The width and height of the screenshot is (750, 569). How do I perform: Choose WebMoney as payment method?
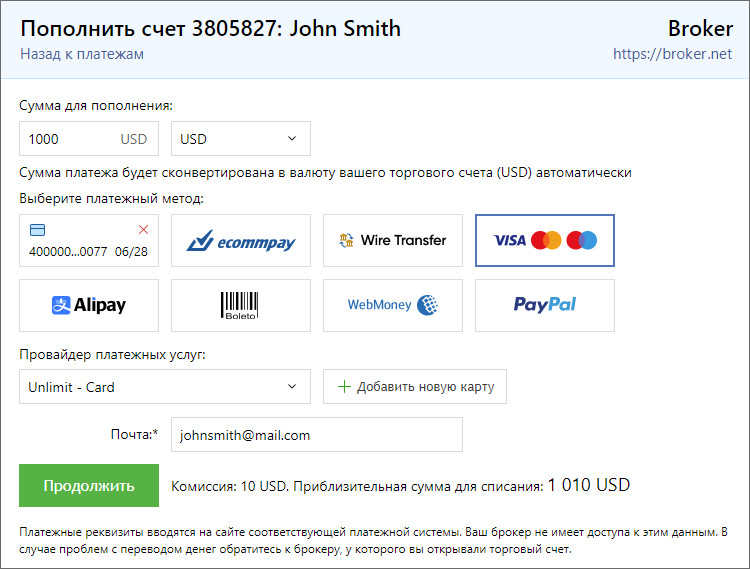pos(393,305)
